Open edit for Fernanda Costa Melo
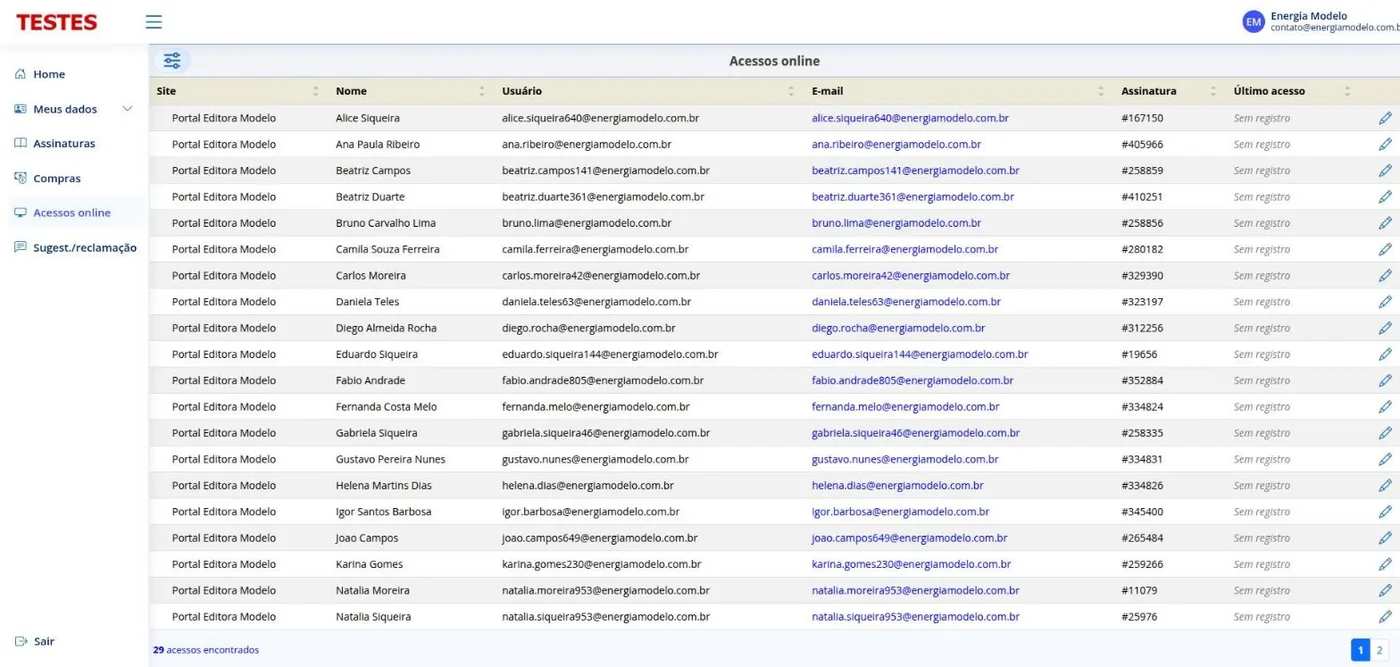Screen dimensions: 1400x667 (1385, 407)
